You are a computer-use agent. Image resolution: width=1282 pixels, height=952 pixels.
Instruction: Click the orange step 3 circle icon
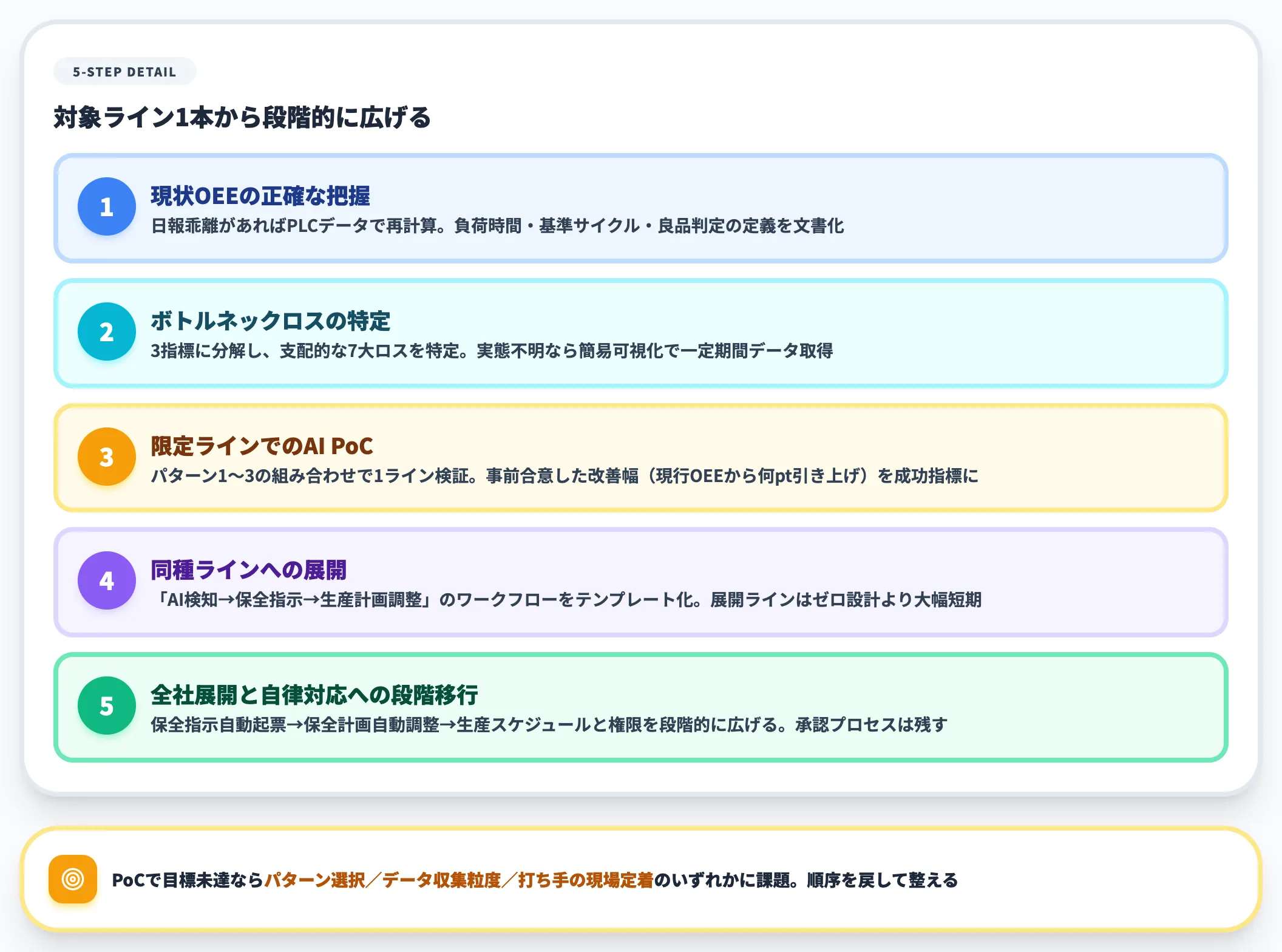[107, 457]
